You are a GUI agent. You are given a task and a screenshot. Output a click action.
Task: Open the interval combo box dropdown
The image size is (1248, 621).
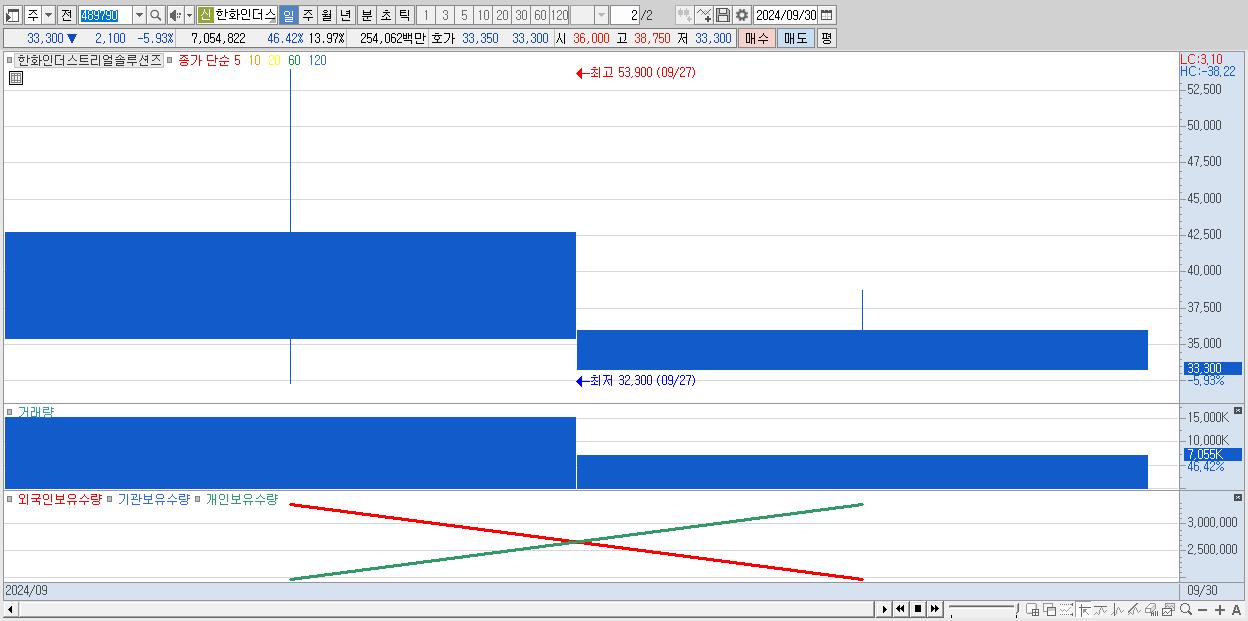coord(601,15)
